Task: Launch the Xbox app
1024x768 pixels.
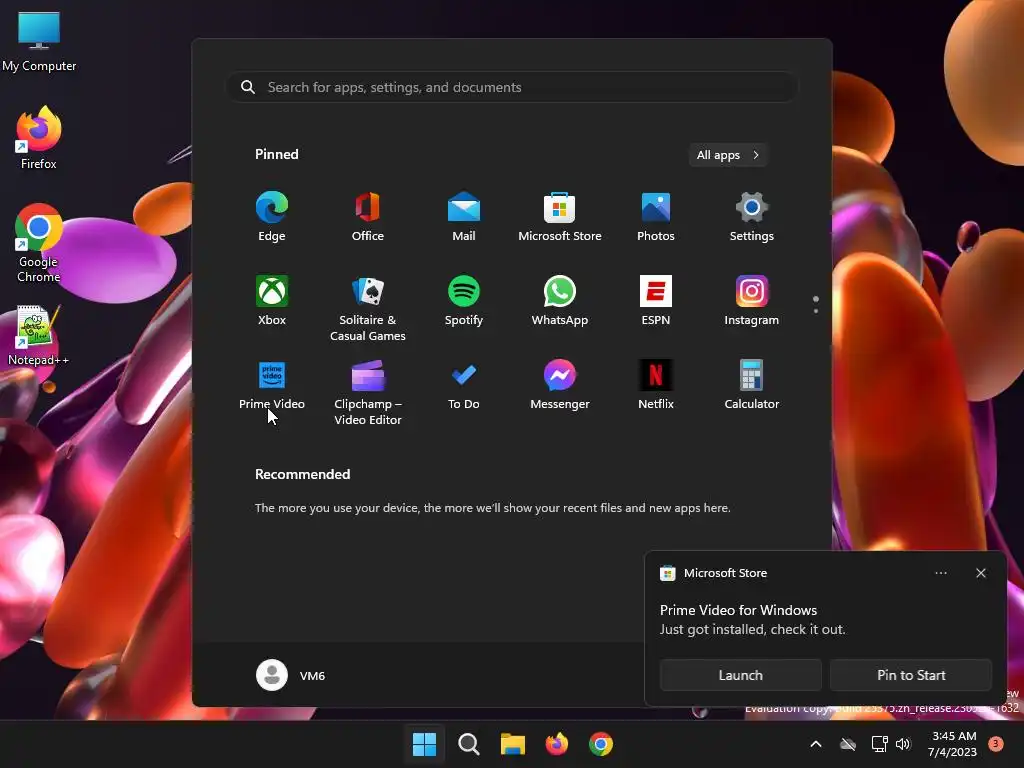Action: click(272, 300)
